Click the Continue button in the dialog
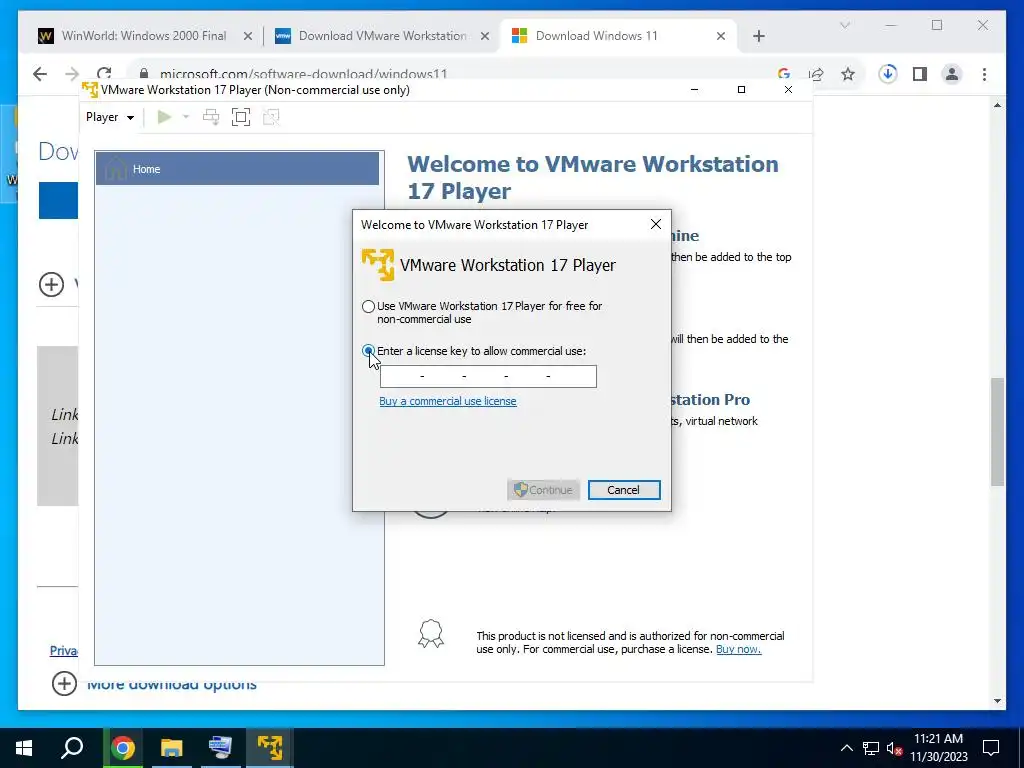This screenshot has height=768, width=1024. click(543, 490)
